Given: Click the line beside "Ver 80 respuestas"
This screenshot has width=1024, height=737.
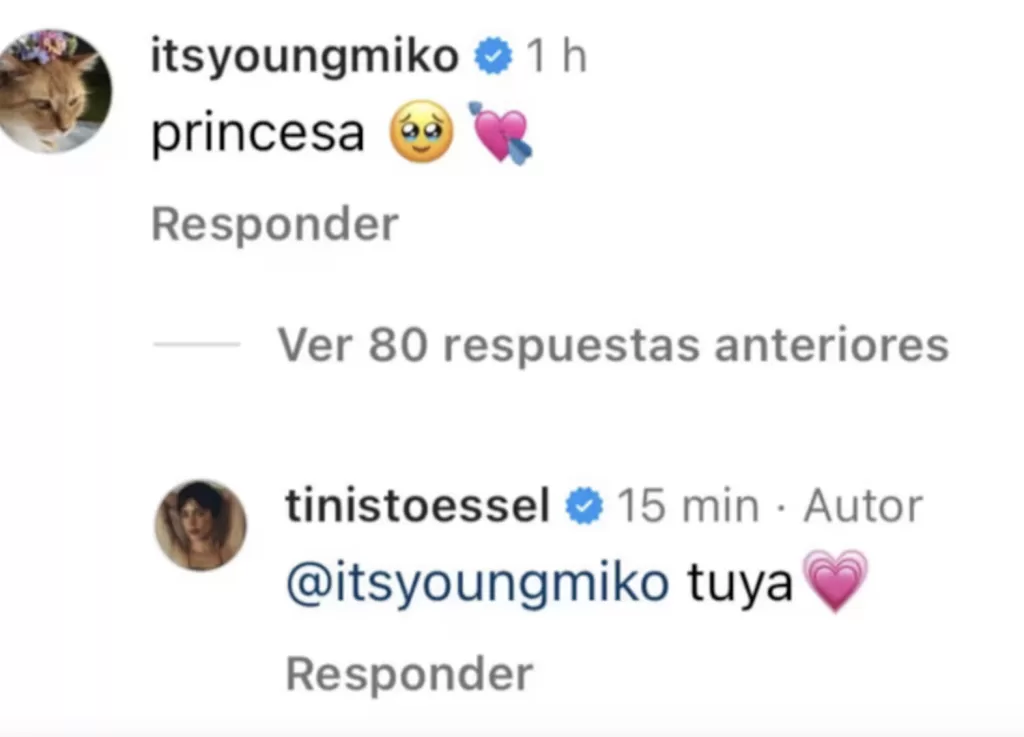Looking at the screenshot, I should pyautogui.click(x=196, y=345).
